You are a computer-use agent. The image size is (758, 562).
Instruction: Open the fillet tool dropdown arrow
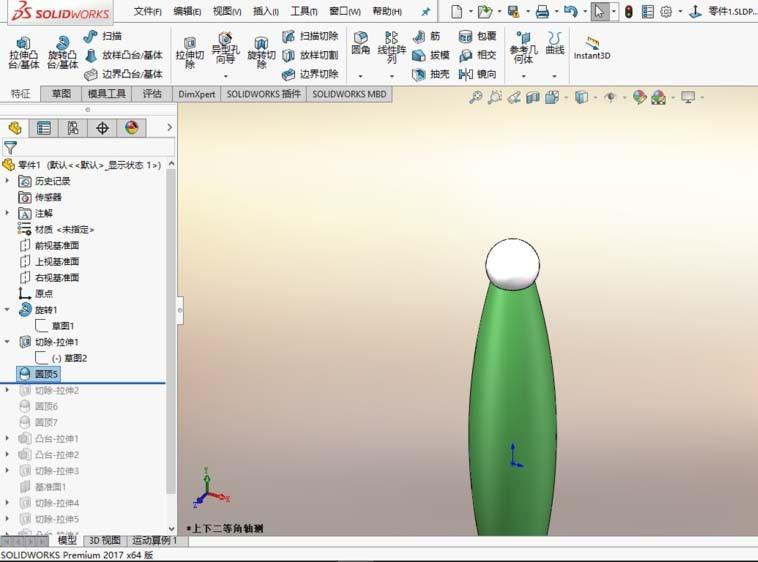pyautogui.click(x=361, y=76)
